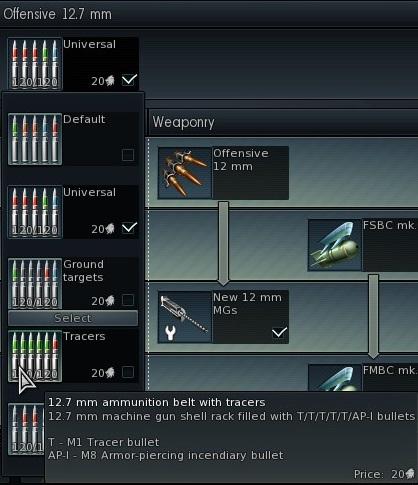Click the New 12 mm MGs checkmark
Screen dimensions: 418x485
point(279,332)
